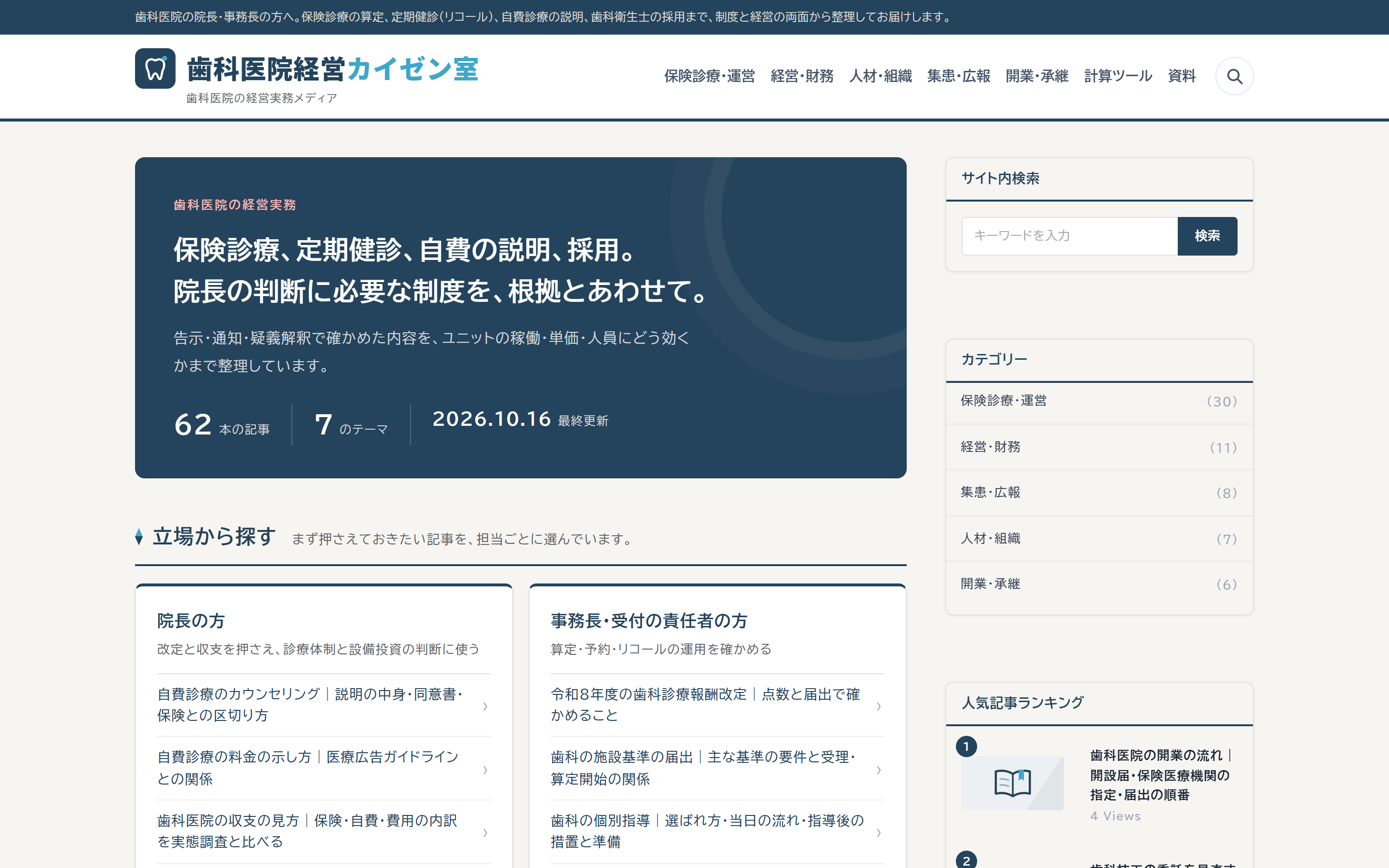Screen dimensions: 1389x868
Task: Click chevron beside 歯科の施設基準の届出 article
Action: (x=879, y=769)
